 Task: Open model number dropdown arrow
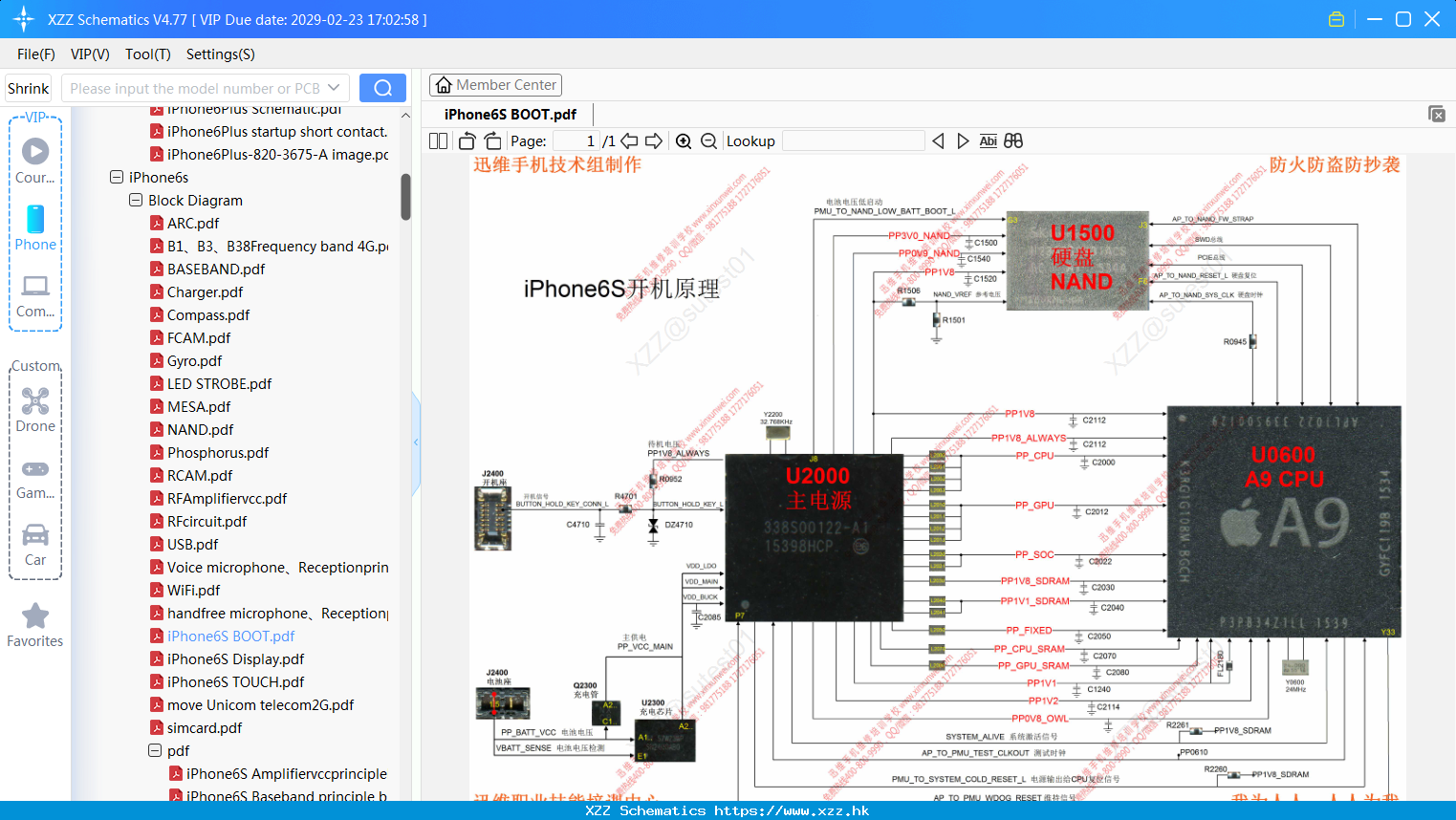[x=334, y=88]
